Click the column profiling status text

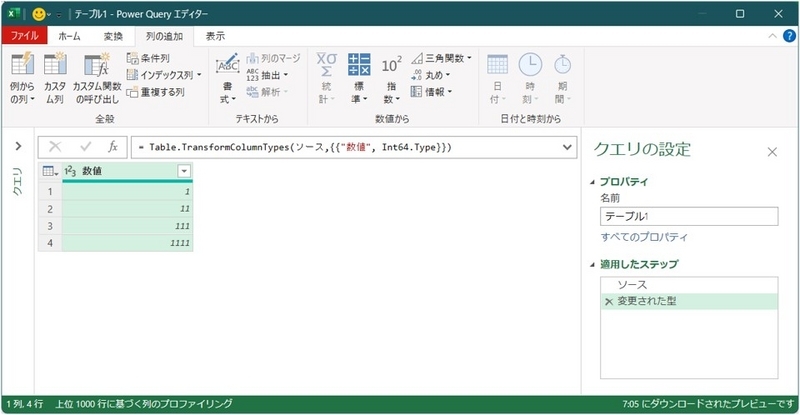143,404
